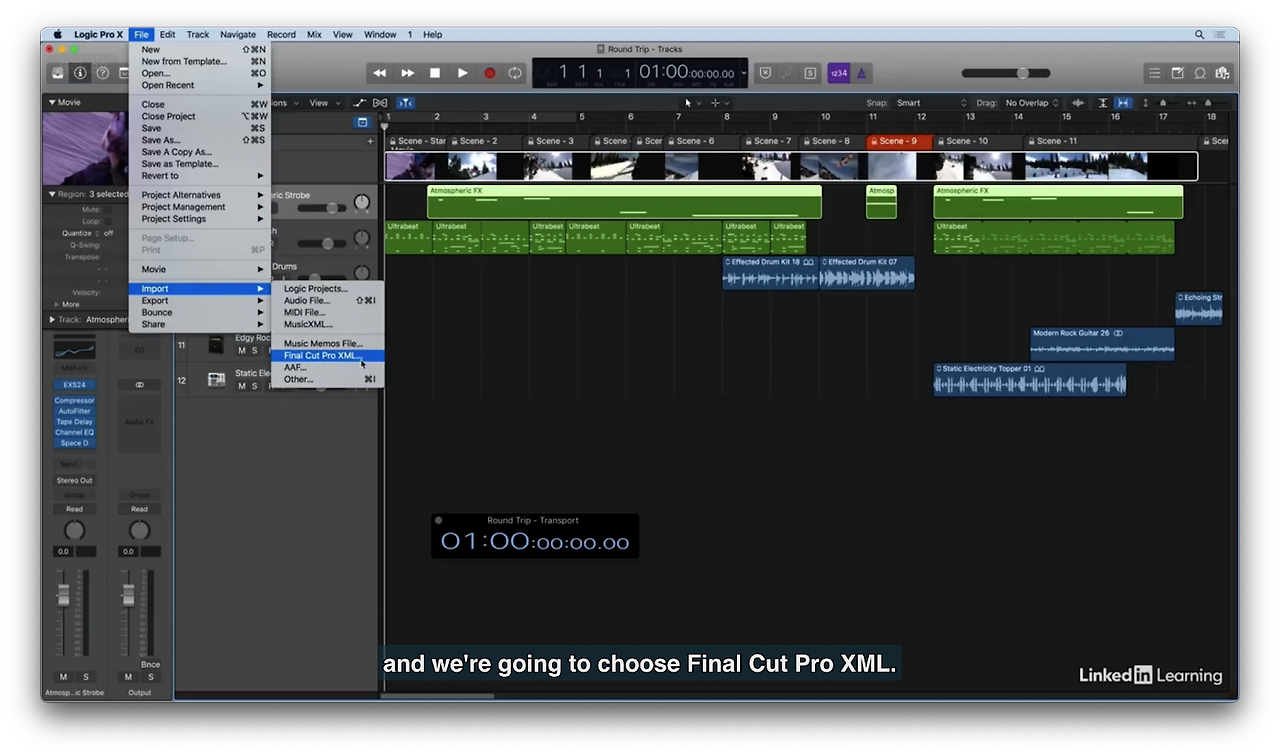Collapse the Region inspector section
The image size is (1280, 756).
[52, 194]
